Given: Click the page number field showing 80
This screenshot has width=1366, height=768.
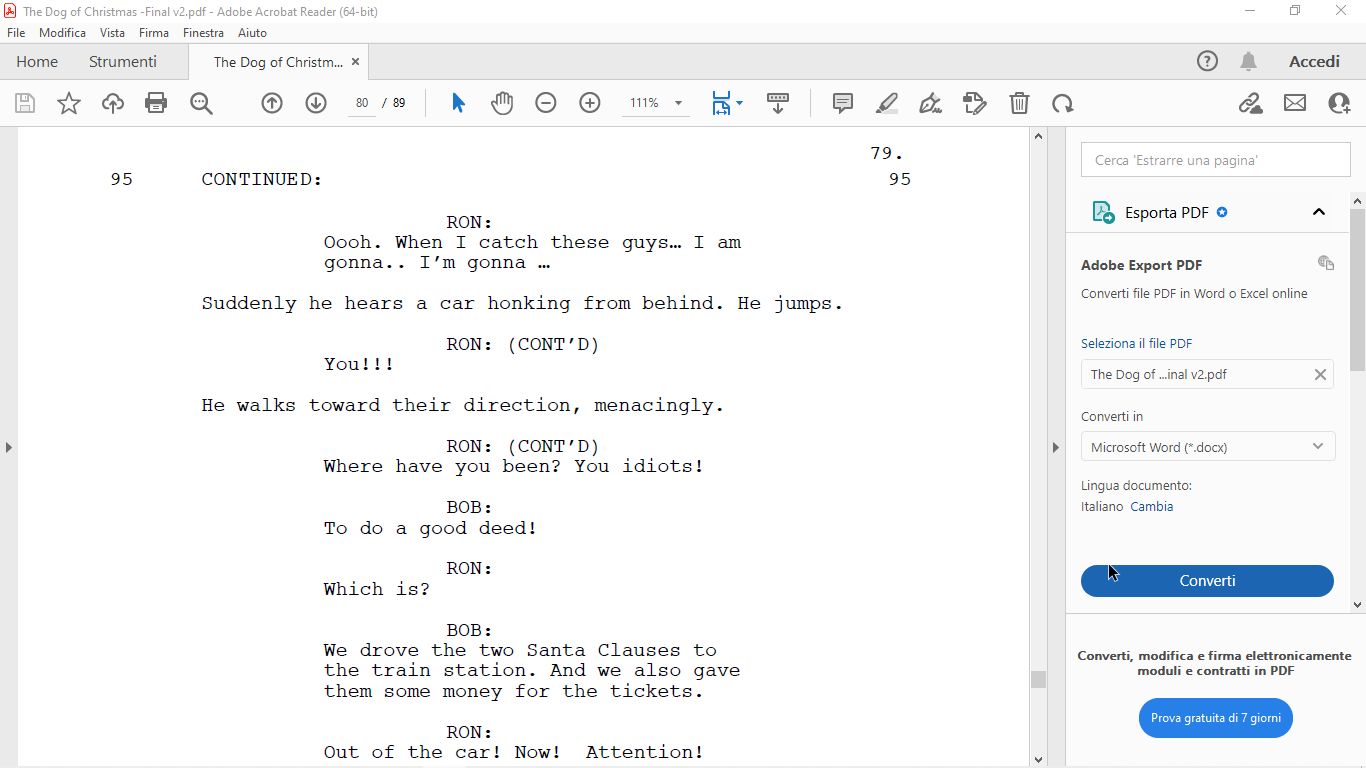Looking at the screenshot, I should click(362, 103).
